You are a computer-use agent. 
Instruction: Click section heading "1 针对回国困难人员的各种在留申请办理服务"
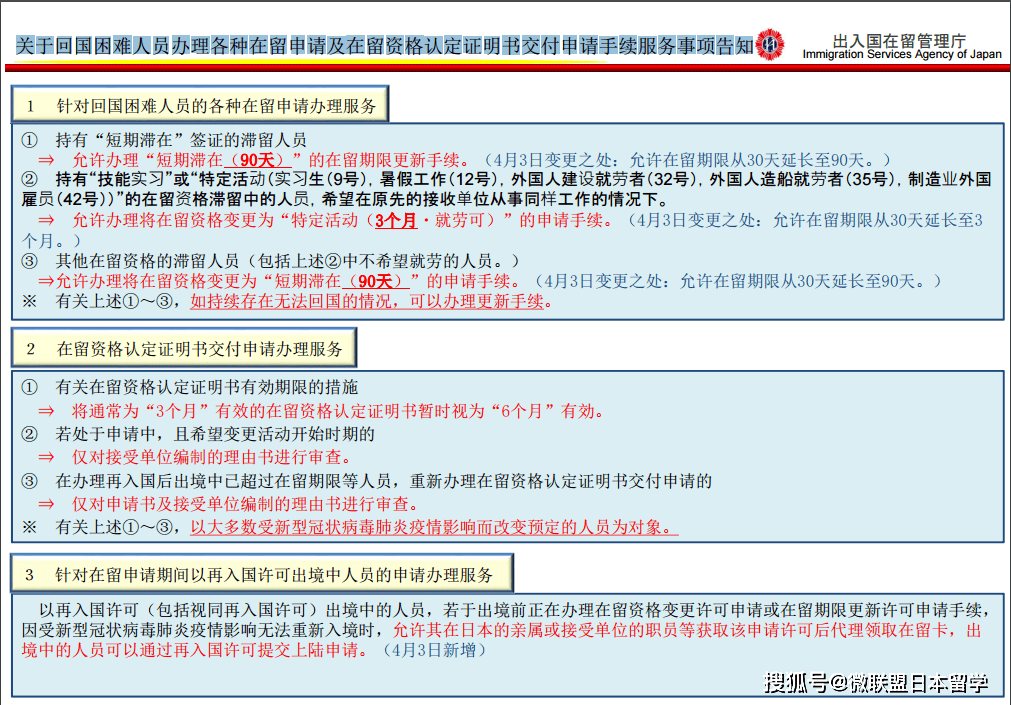coord(200,105)
